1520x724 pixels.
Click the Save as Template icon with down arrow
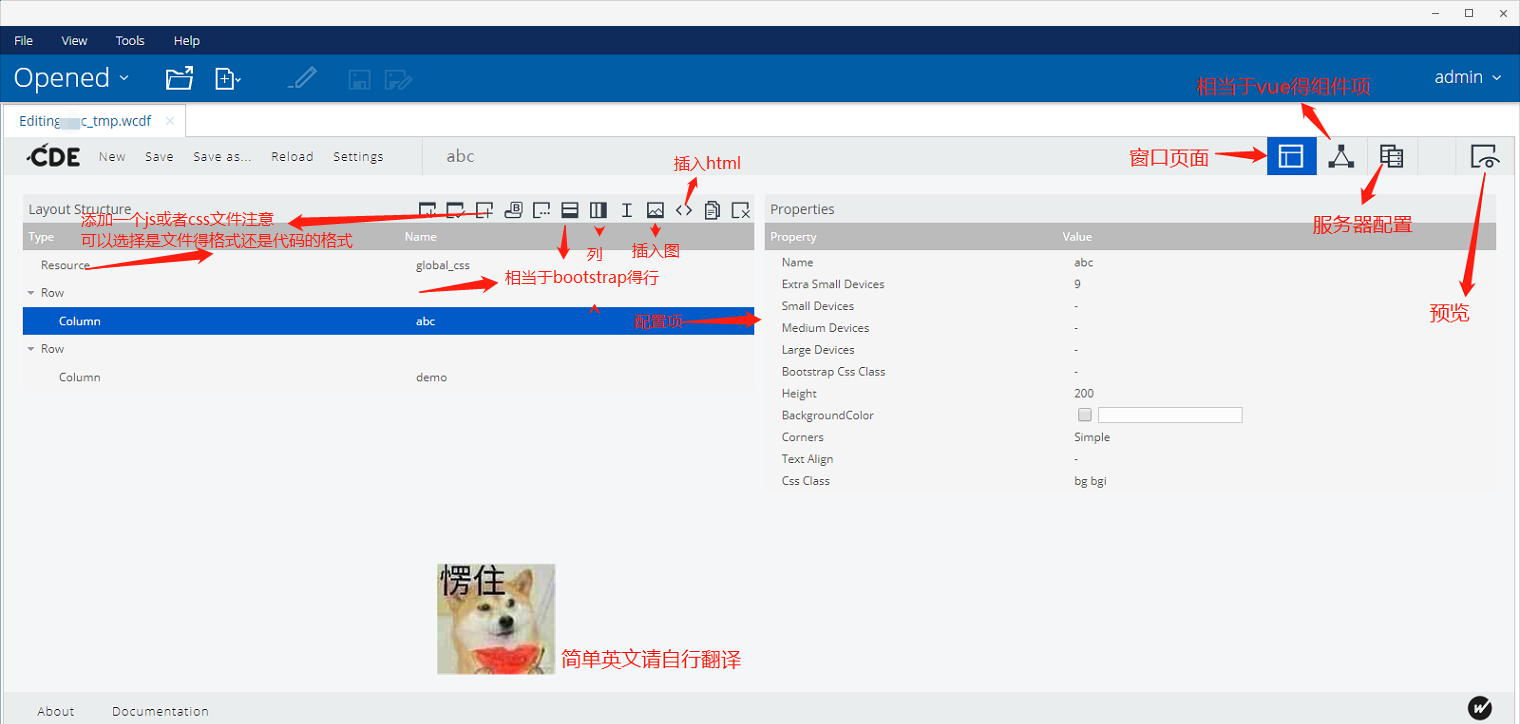click(427, 210)
